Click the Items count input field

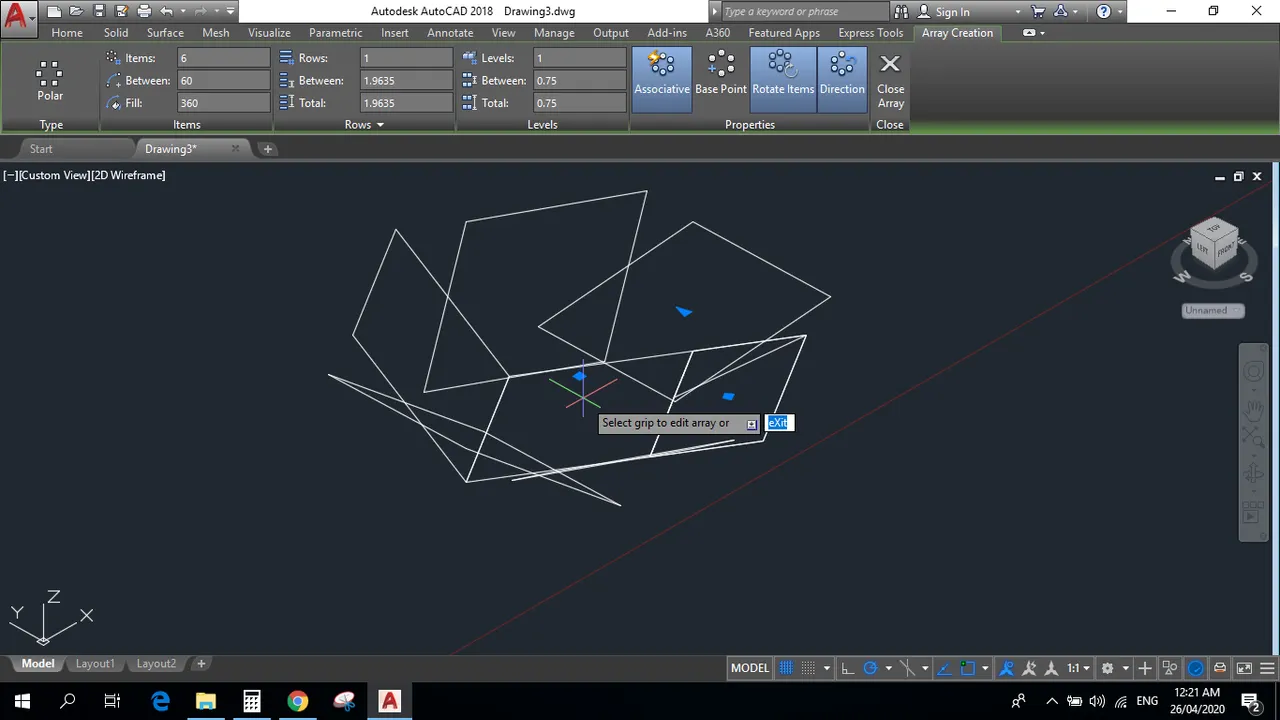pyautogui.click(x=223, y=58)
